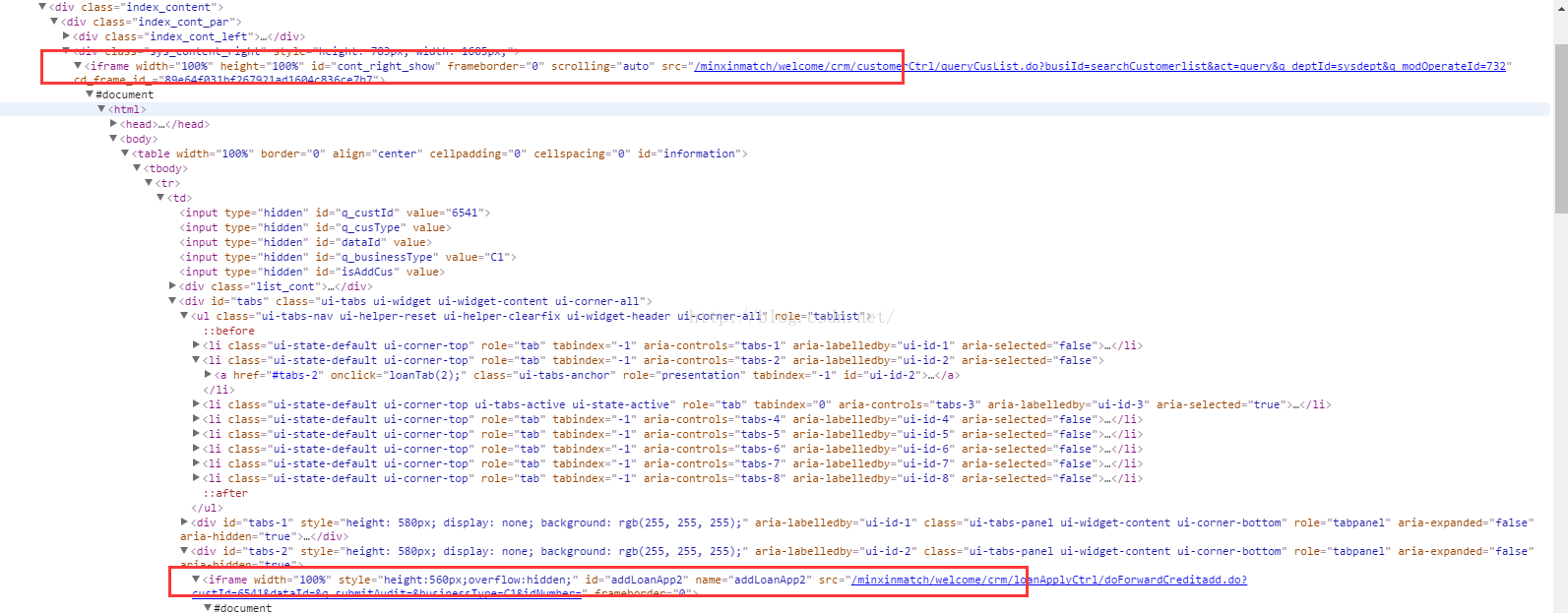Expand the li controlling tabs-1
Viewport: 1568px width, 613px height.
[196, 345]
